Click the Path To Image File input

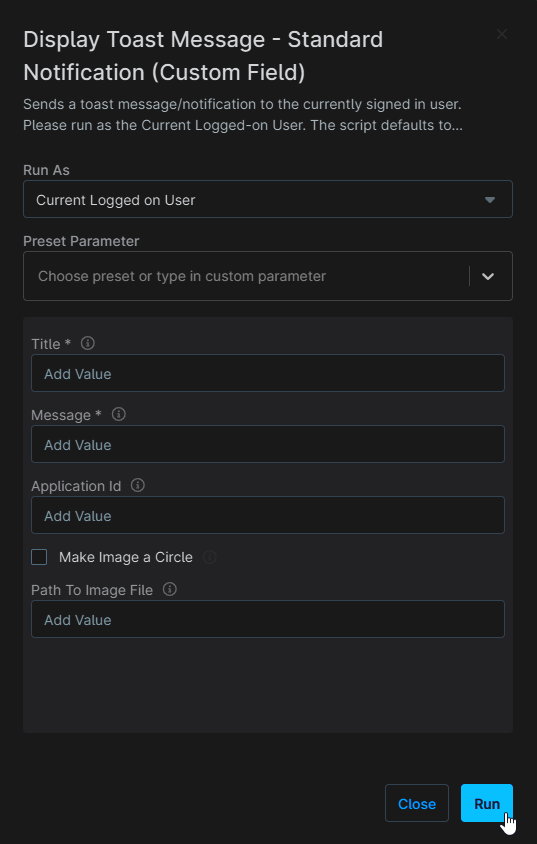[268, 619]
